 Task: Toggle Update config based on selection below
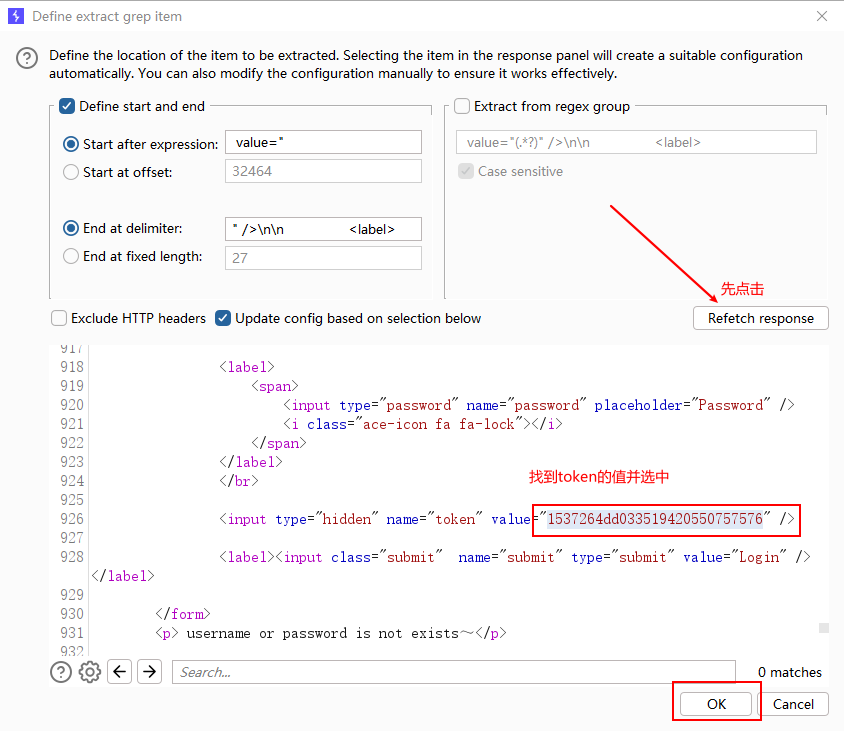(224, 318)
